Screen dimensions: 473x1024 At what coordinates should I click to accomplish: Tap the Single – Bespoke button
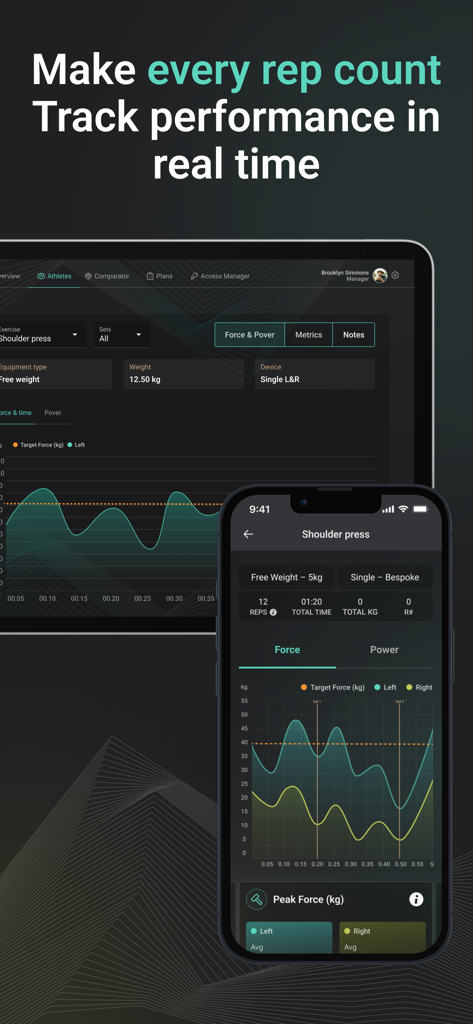pyautogui.click(x=385, y=577)
